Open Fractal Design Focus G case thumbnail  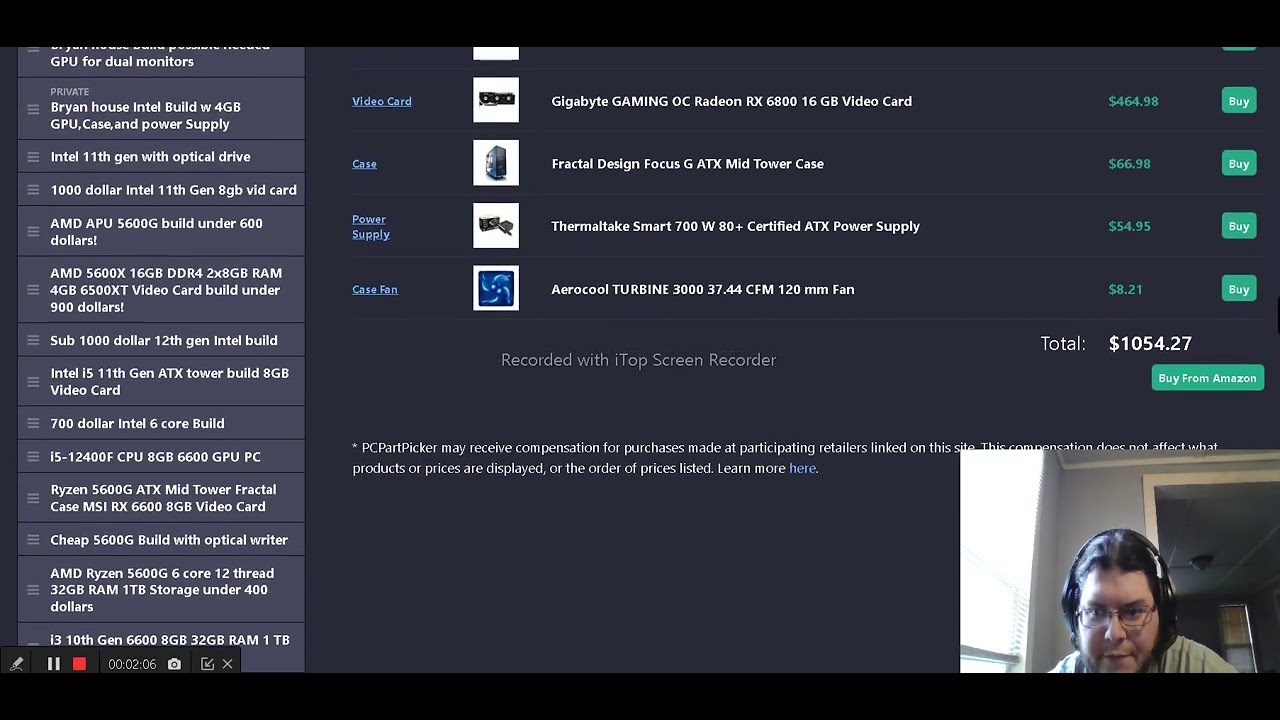(x=496, y=163)
